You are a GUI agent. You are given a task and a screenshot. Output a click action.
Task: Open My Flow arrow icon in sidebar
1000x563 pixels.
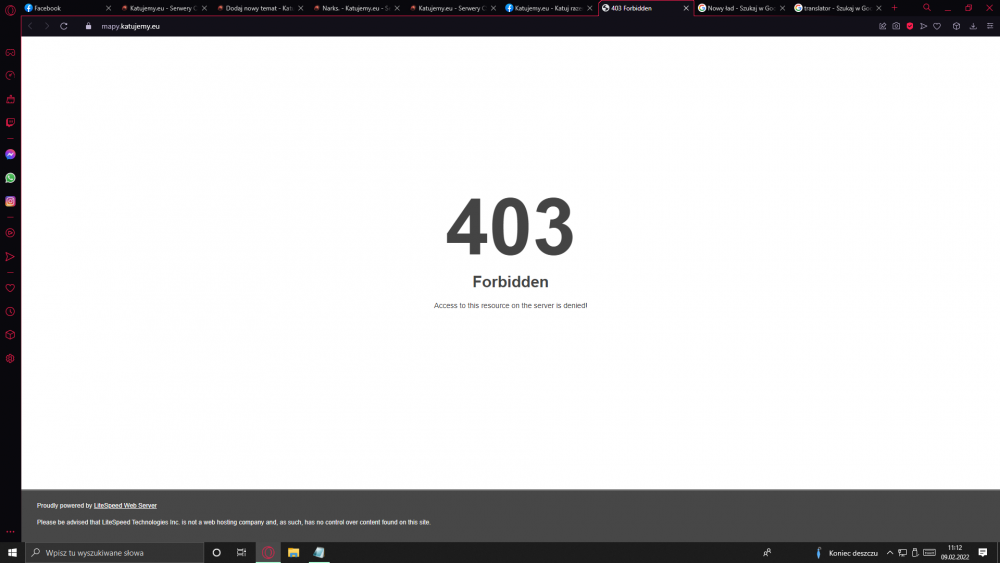coord(10,256)
